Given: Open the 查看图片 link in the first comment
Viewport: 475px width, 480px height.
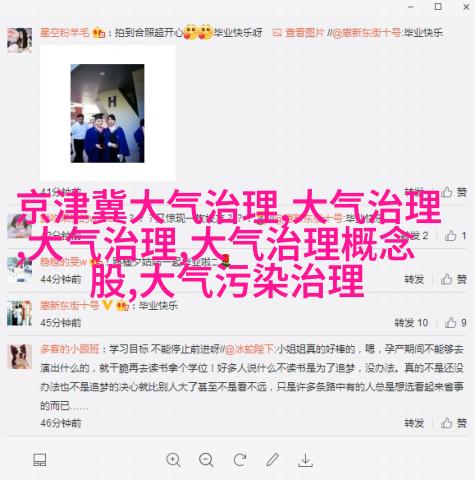Looking at the screenshot, I should [298, 33].
